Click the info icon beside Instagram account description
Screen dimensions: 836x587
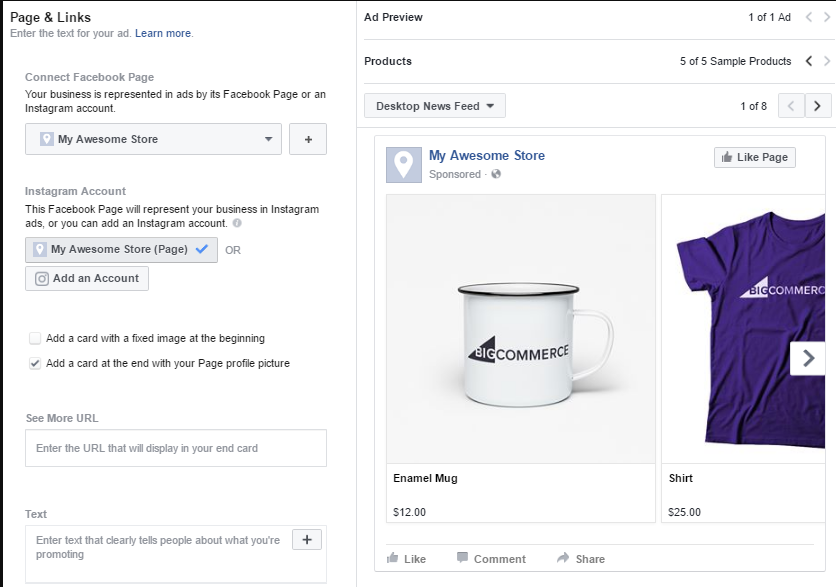tap(237, 223)
